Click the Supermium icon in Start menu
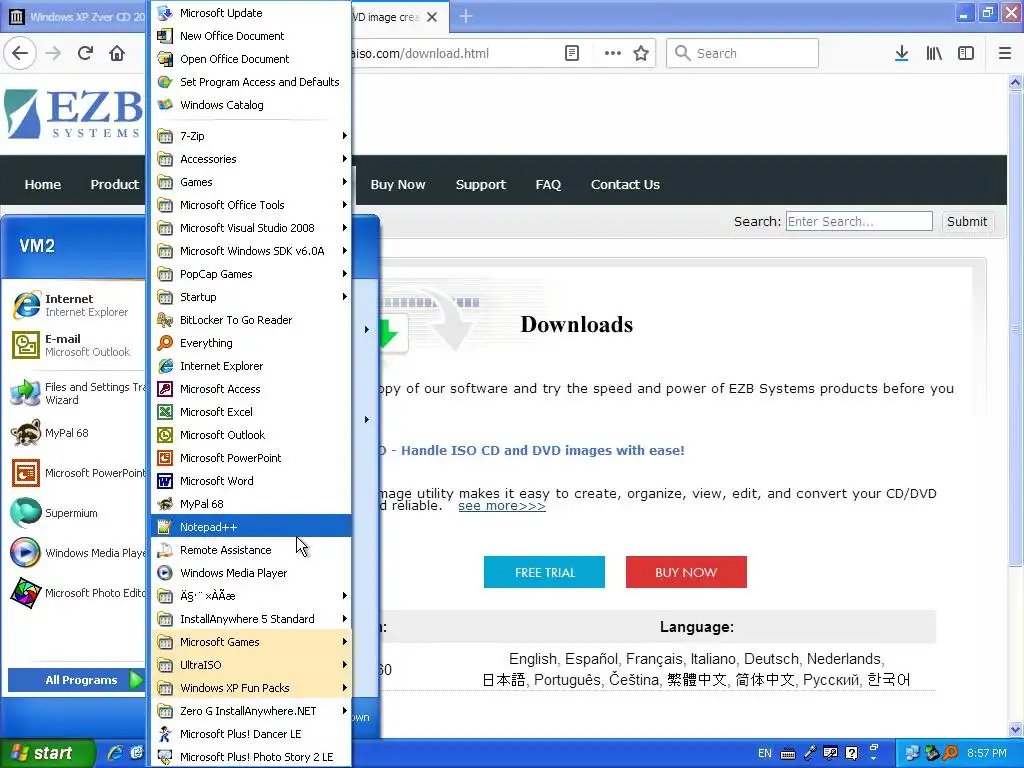The image size is (1024, 768). (26, 513)
